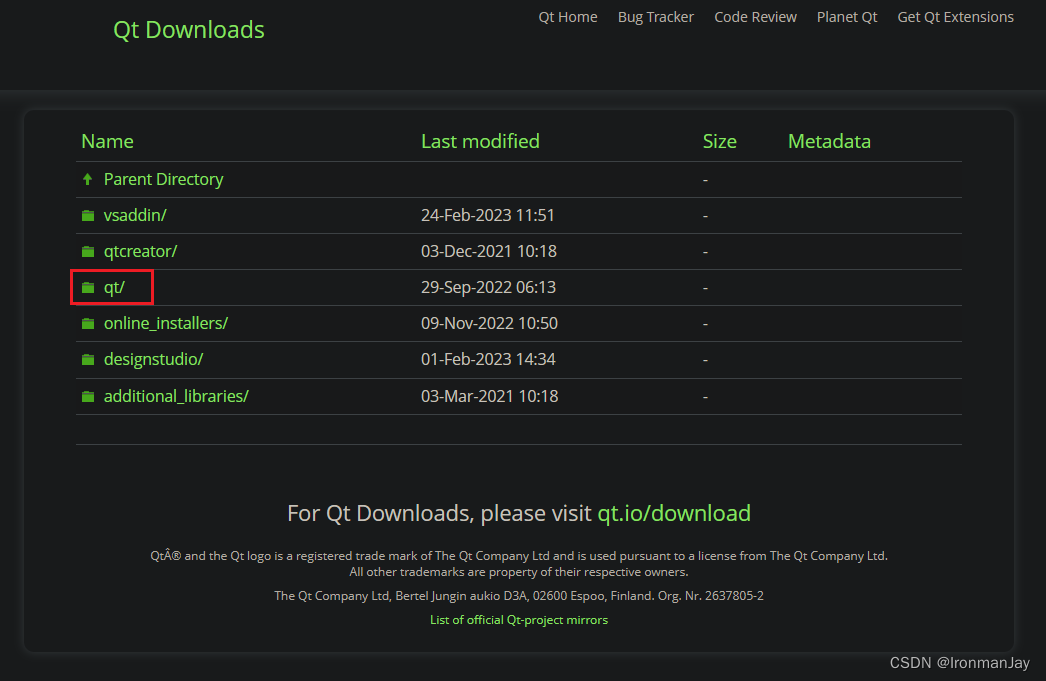Click the folder icon beside additional_libraries/
The image size is (1046, 681).
click(x=88, y=396)
